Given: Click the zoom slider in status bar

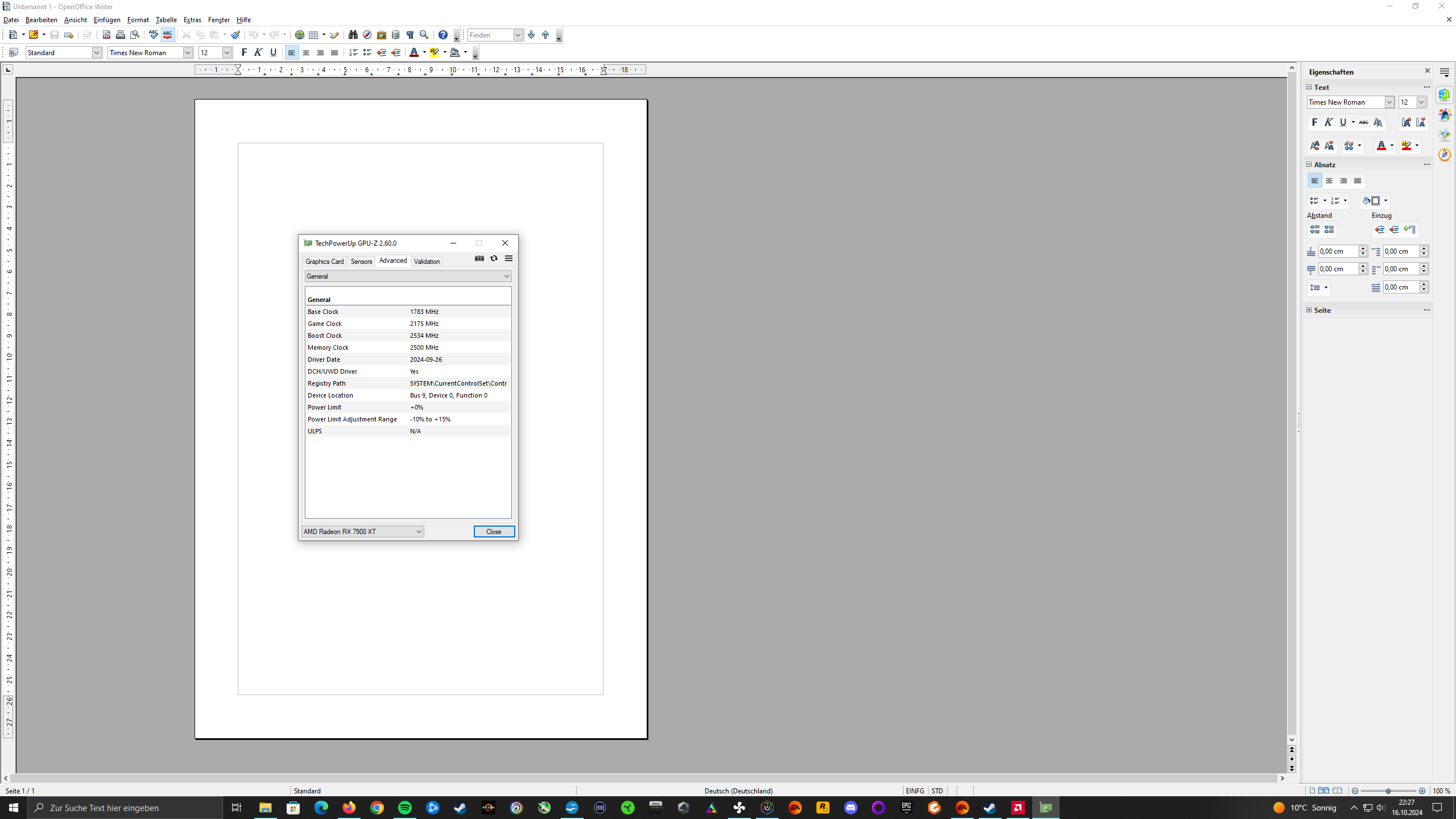Looking at the screenshot, I should coord(1388,791).
